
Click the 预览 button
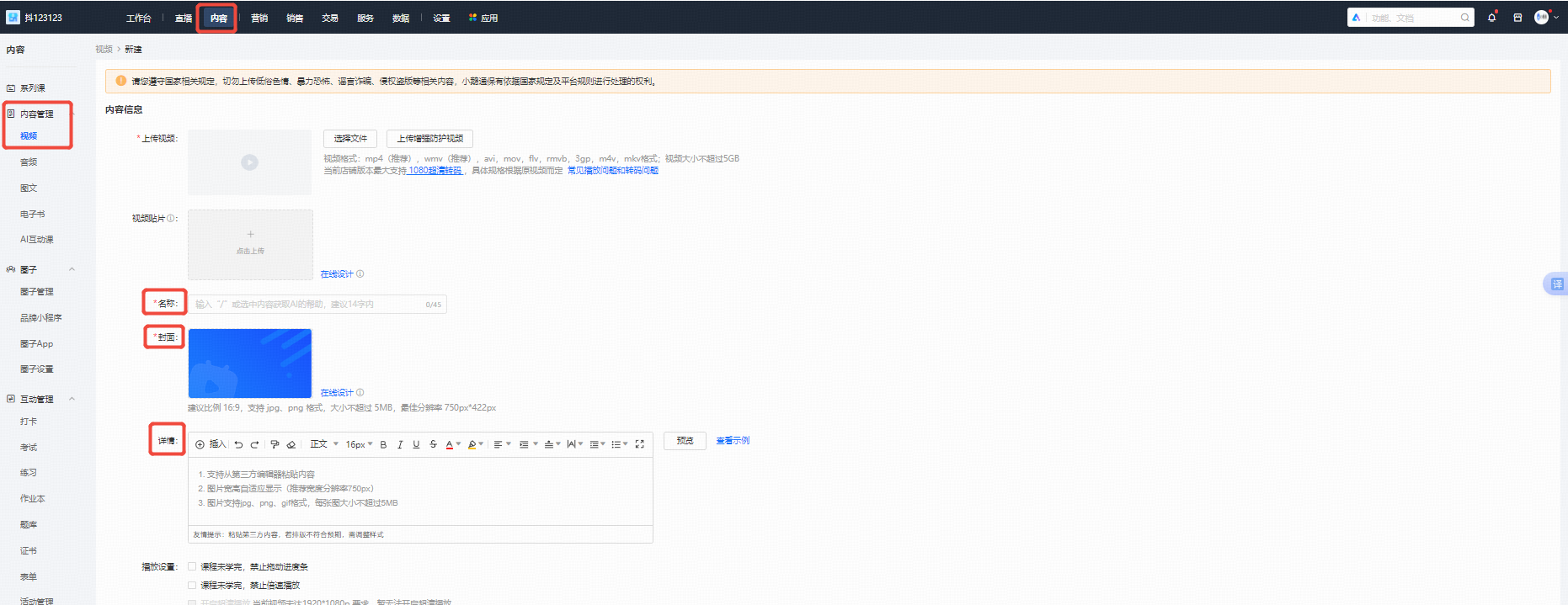685,441
